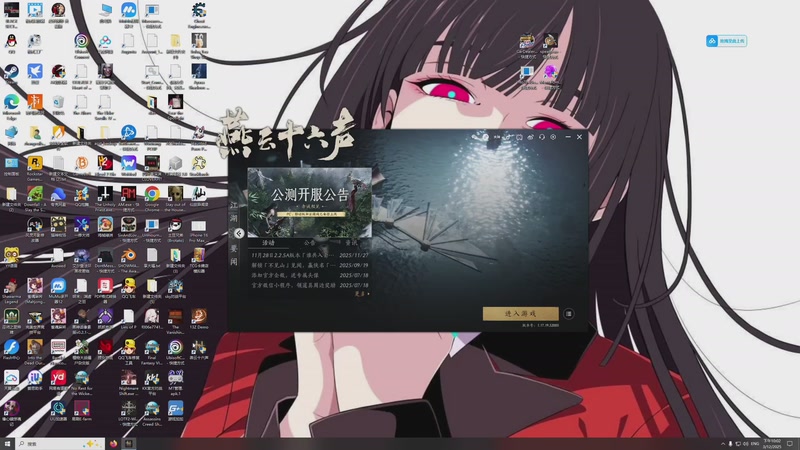800x450 pixels.
Task: Click the game launcher taskbar icon
Action: click(129, 444)
